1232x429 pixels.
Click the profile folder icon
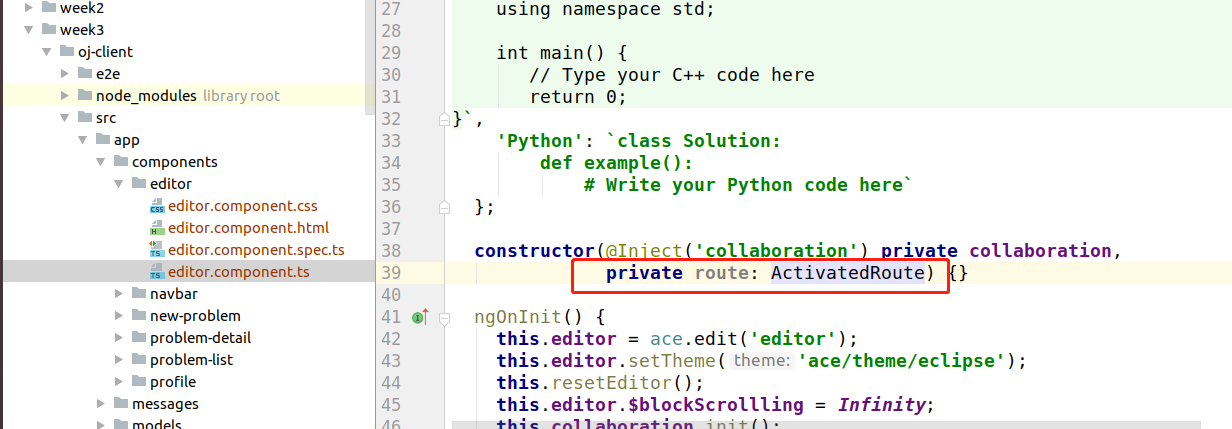point(138,381)
